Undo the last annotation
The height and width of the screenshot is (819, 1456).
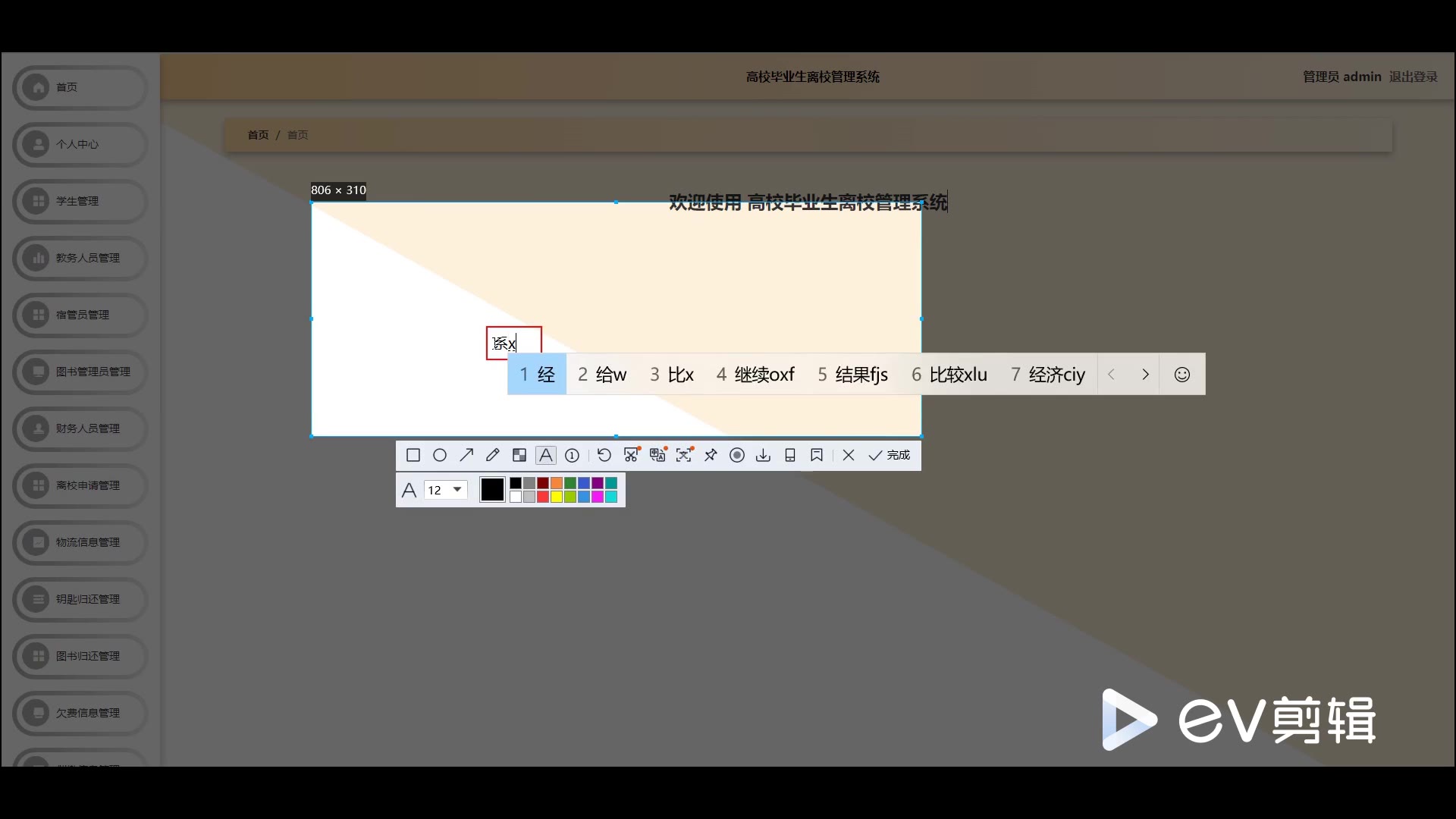pyautogui.click(x=604, y=455)
